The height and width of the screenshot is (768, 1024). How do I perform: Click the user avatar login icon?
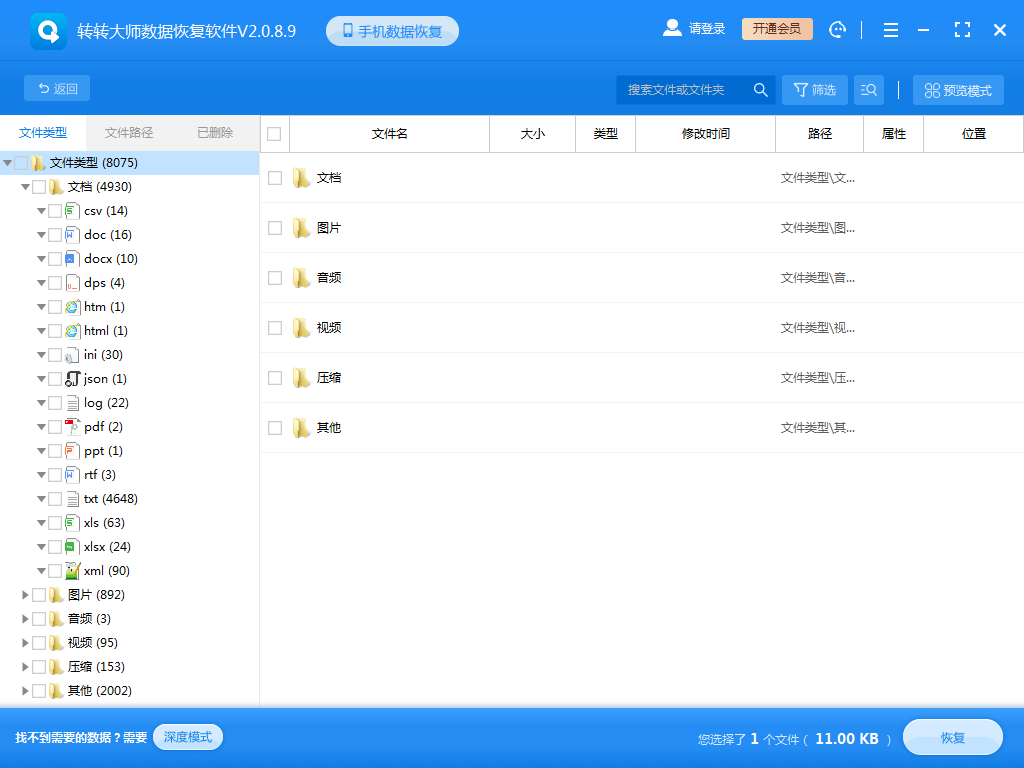pyautogui.click(x=672, y=28)
